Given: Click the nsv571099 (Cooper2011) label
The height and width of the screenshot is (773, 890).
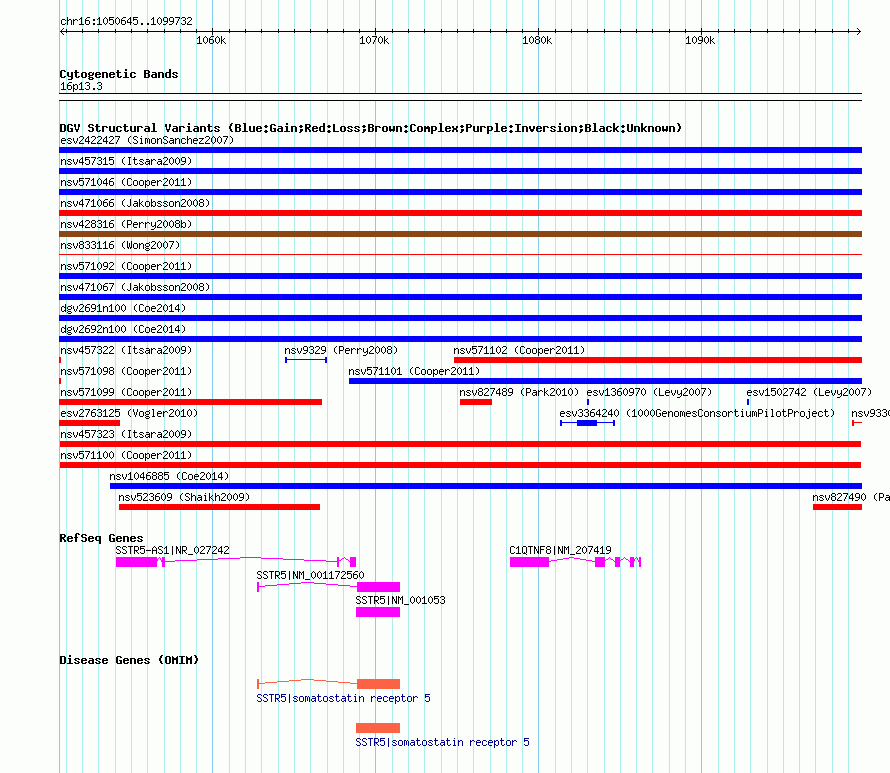Looking at the screenshot, I should pyautogui.click(x=126, y=392).
